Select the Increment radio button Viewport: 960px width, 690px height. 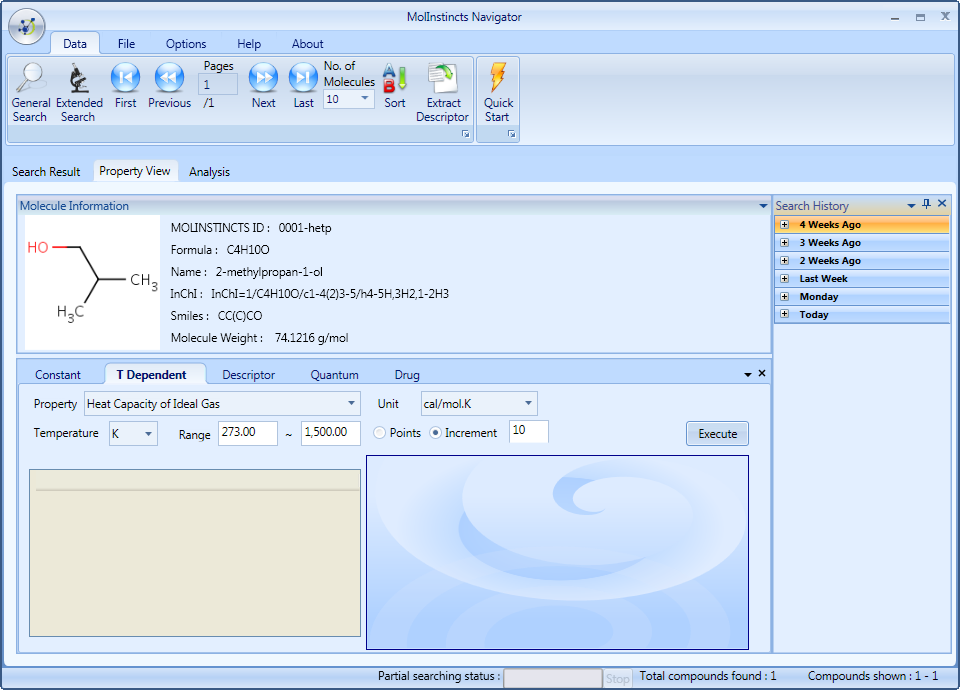[435, 433]
